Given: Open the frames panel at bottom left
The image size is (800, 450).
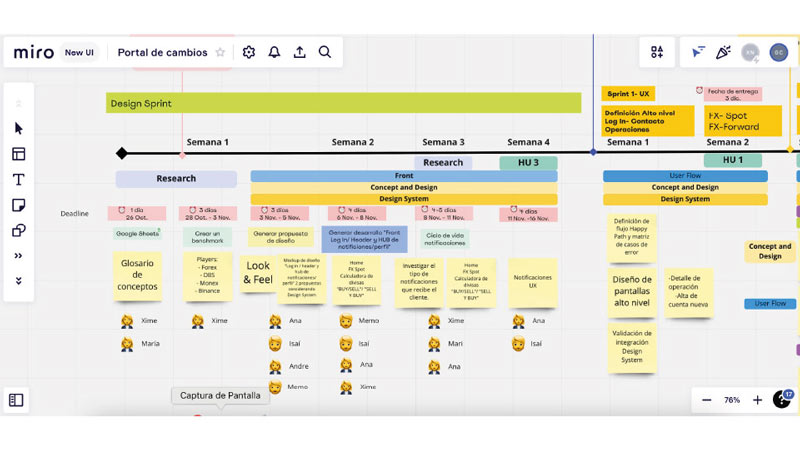Looking at the screenshot, I should pyautogui.click(x=16, y=400).
